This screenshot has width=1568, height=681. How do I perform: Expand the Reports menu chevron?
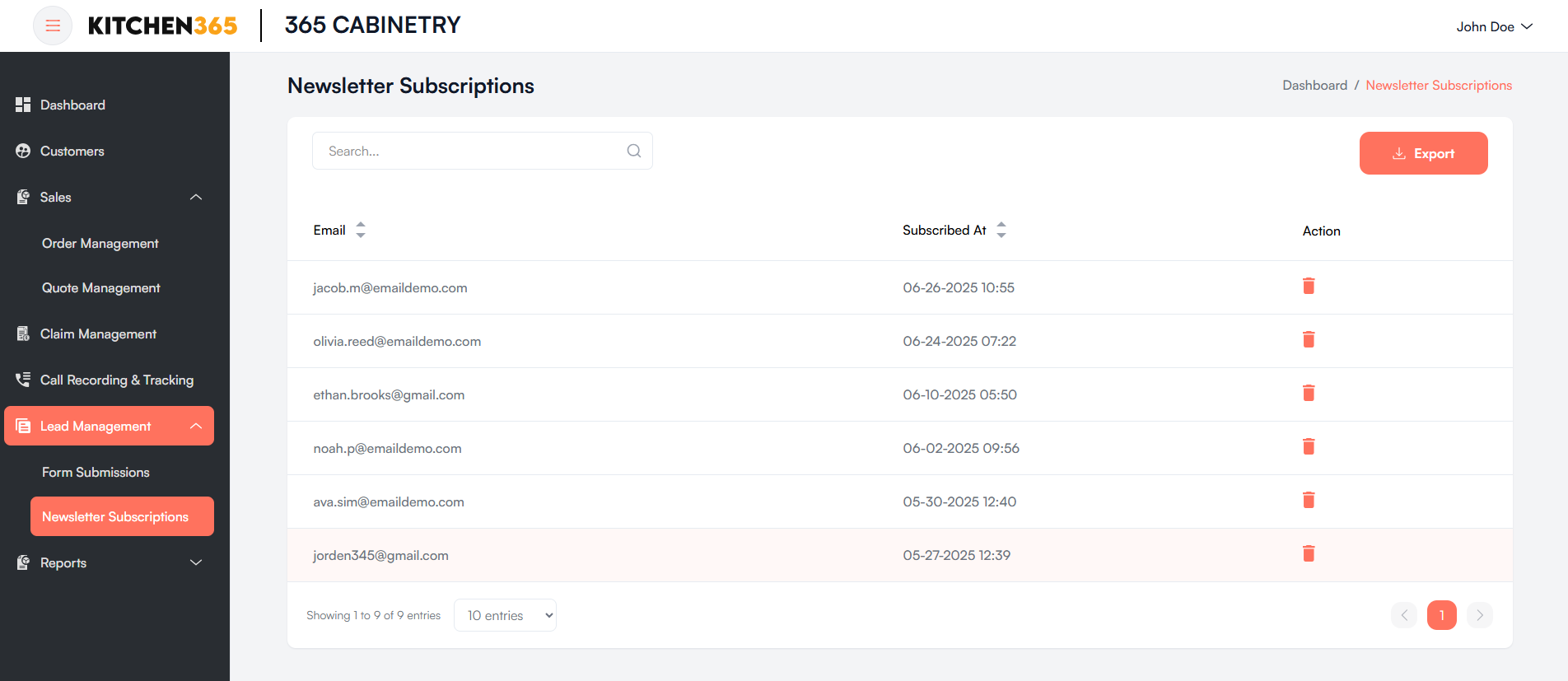196,562
